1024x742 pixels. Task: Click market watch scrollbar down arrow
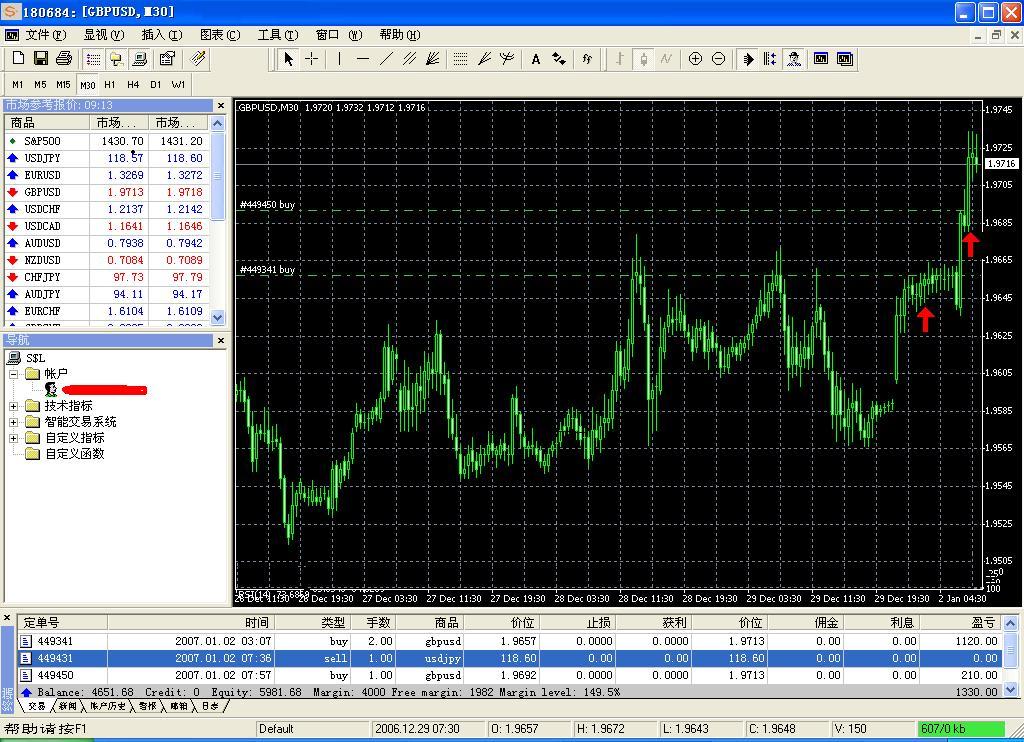pos(219,317)
